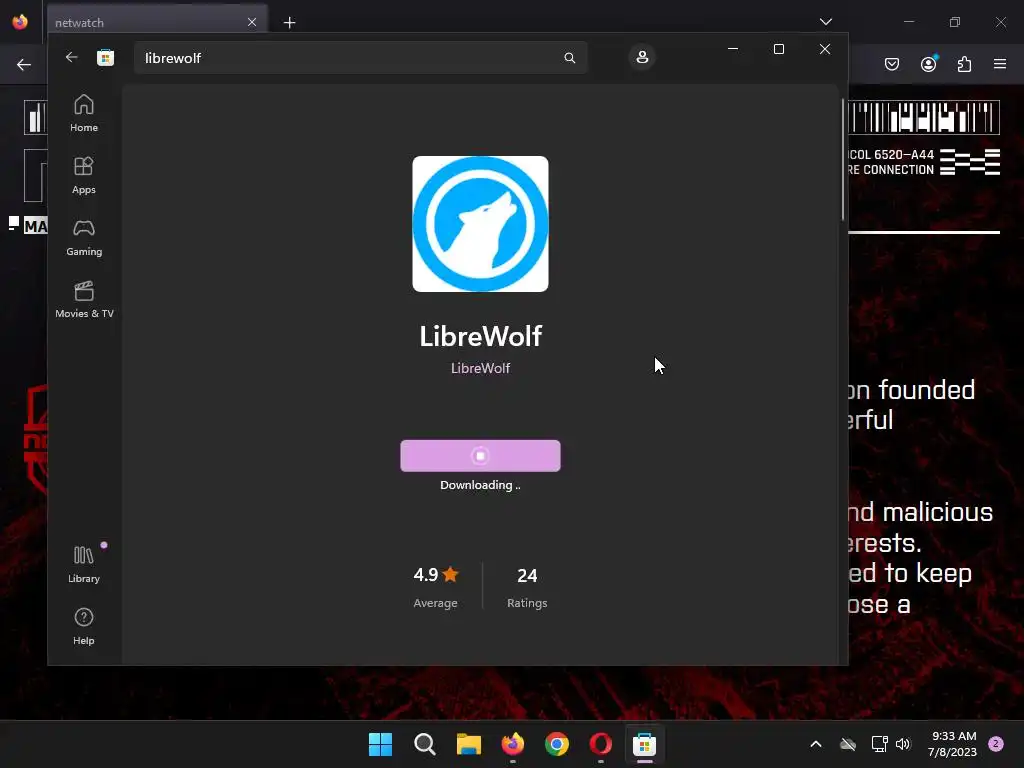Click search magnifier in Store search box
The width and height of the screenshot is (1024, 768).
point(569,58)
